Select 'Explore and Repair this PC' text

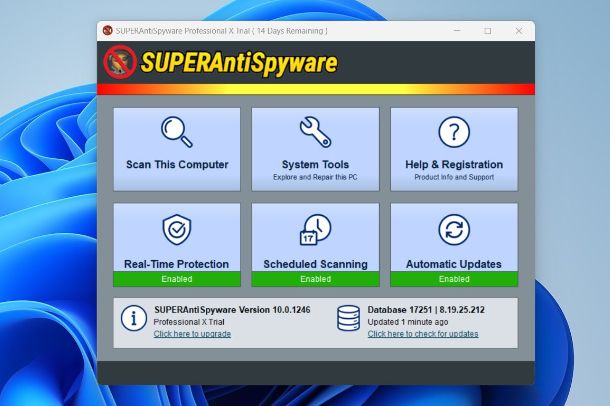[315, 177]
